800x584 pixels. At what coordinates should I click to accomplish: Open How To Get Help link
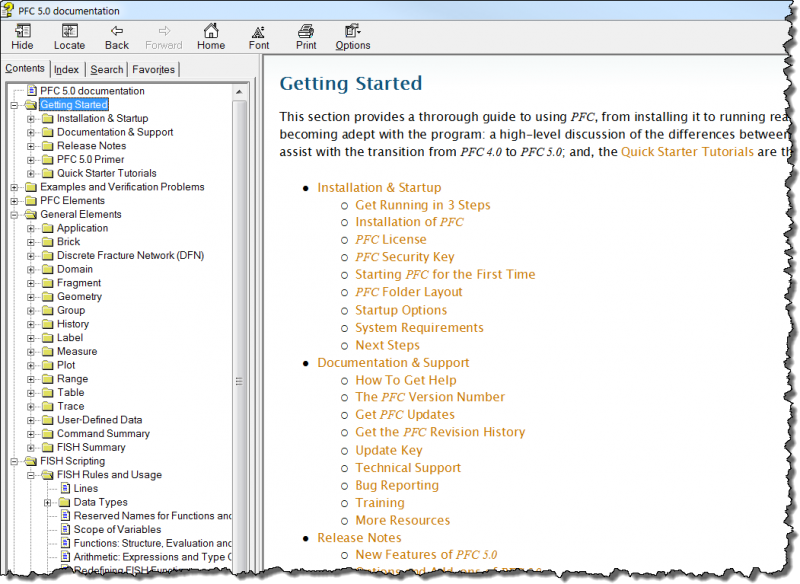(x=406, y=380)
